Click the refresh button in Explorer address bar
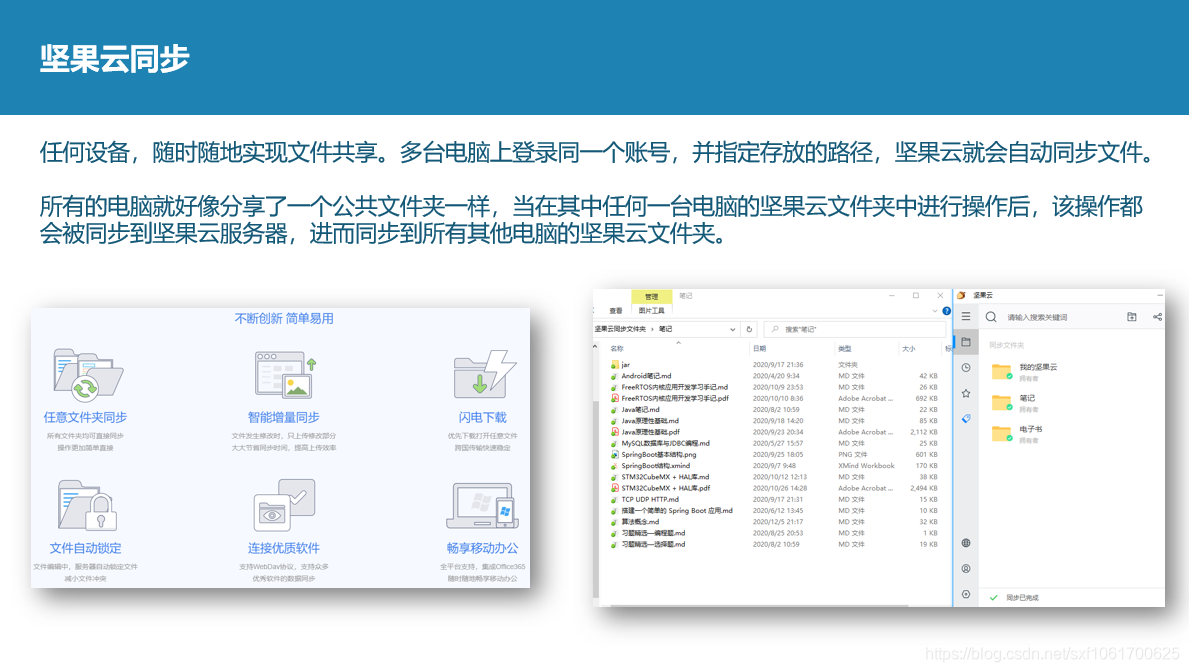 (749, 329)
